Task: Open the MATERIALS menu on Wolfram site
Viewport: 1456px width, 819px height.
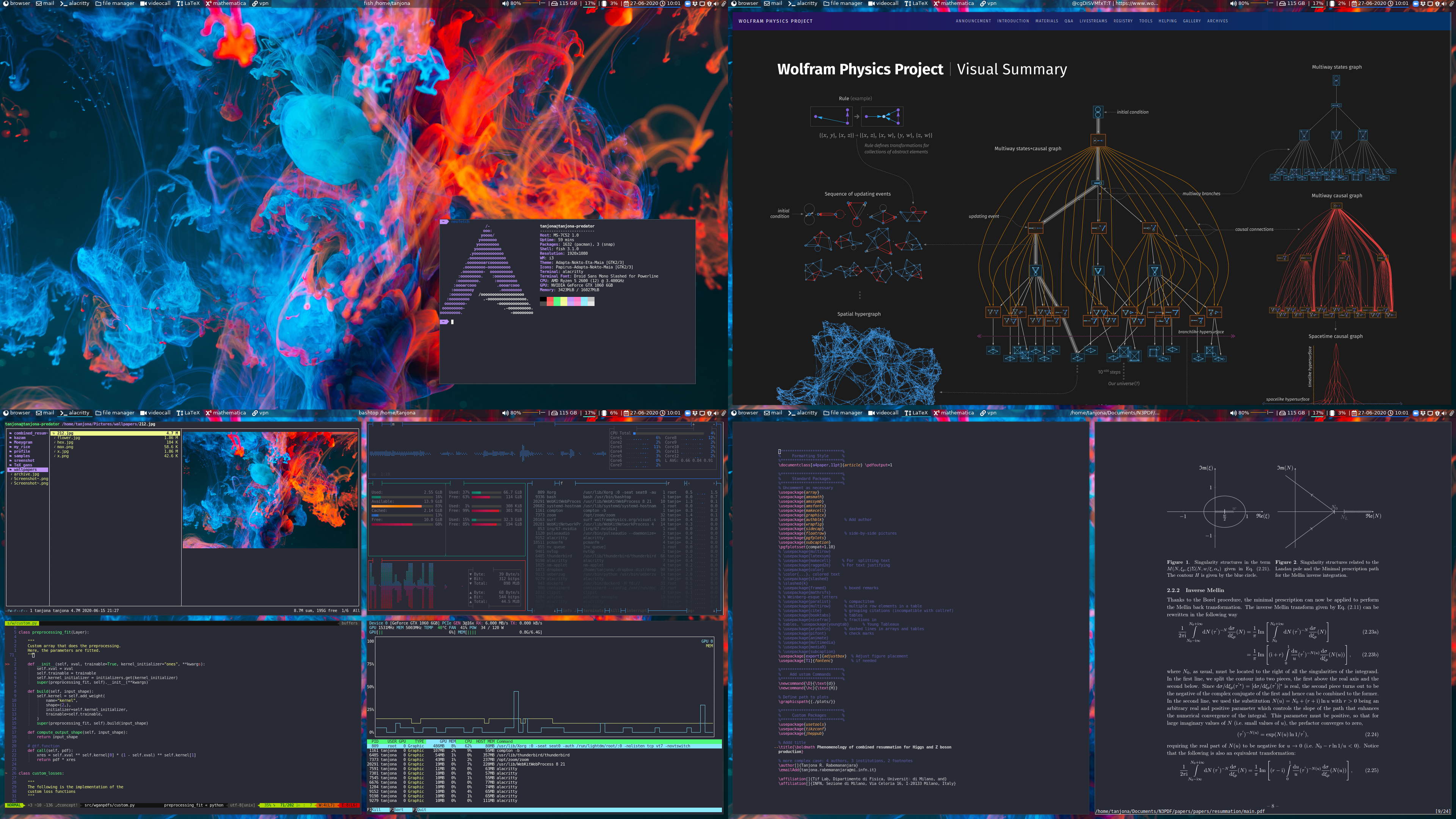Action: (x=1046, y=21)
